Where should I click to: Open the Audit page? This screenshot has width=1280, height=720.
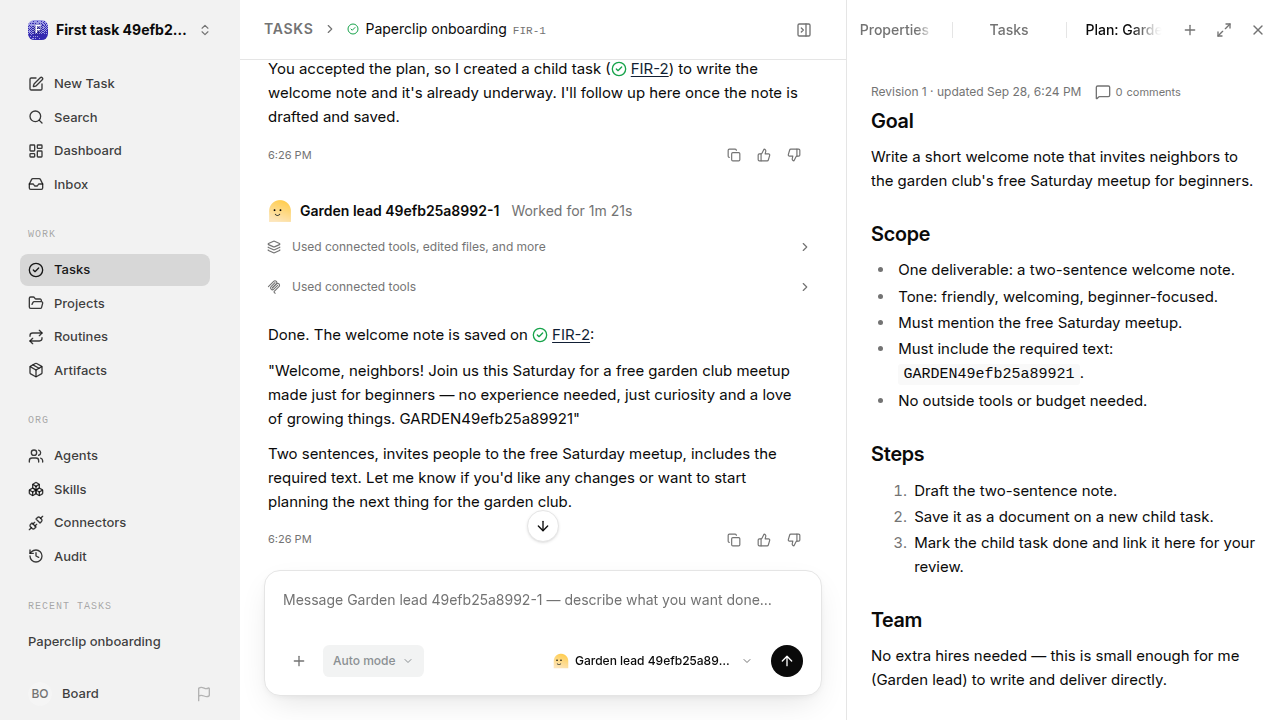click(115, 557)
